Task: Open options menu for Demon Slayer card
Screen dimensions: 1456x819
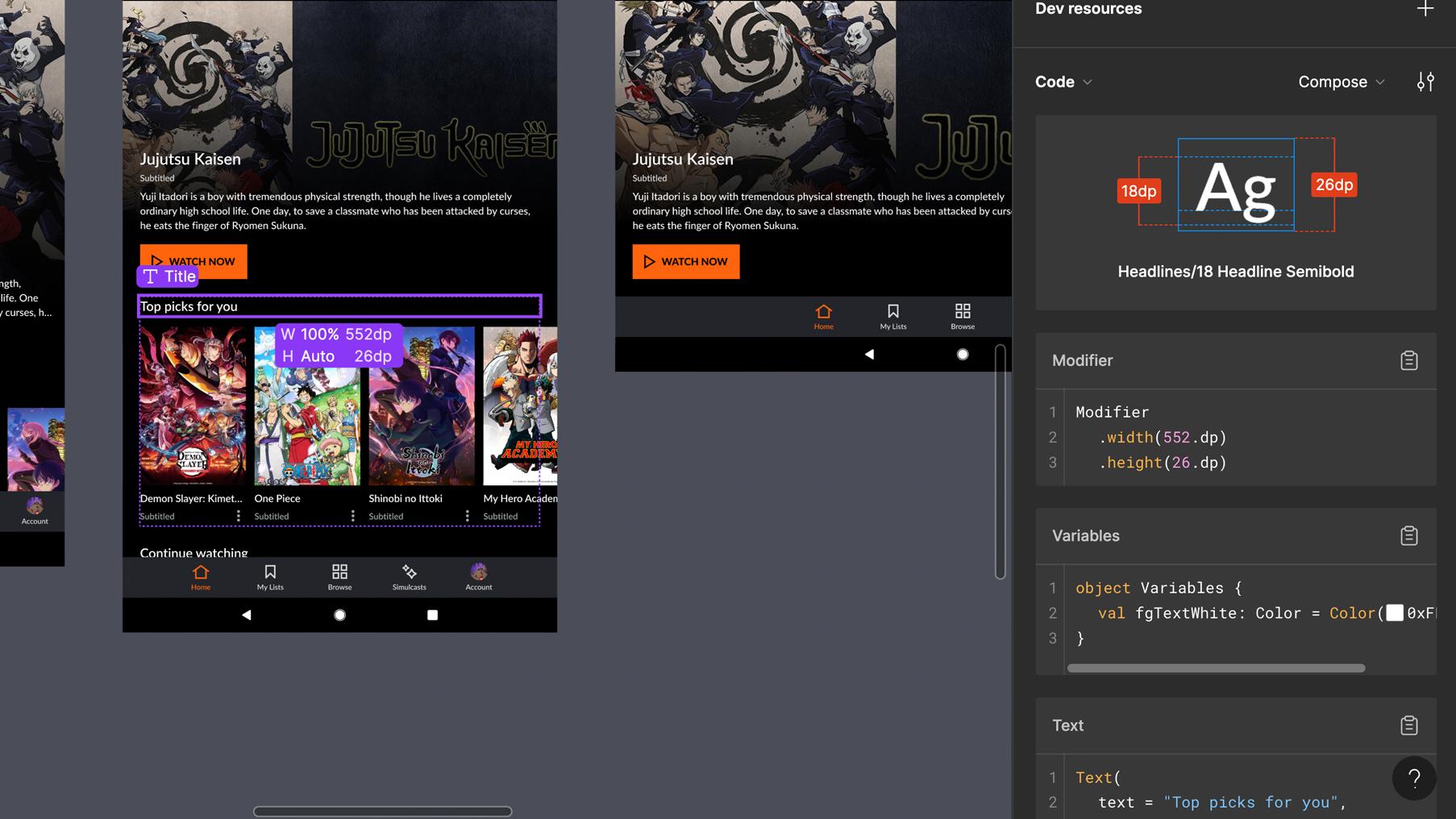Action: 238,515
